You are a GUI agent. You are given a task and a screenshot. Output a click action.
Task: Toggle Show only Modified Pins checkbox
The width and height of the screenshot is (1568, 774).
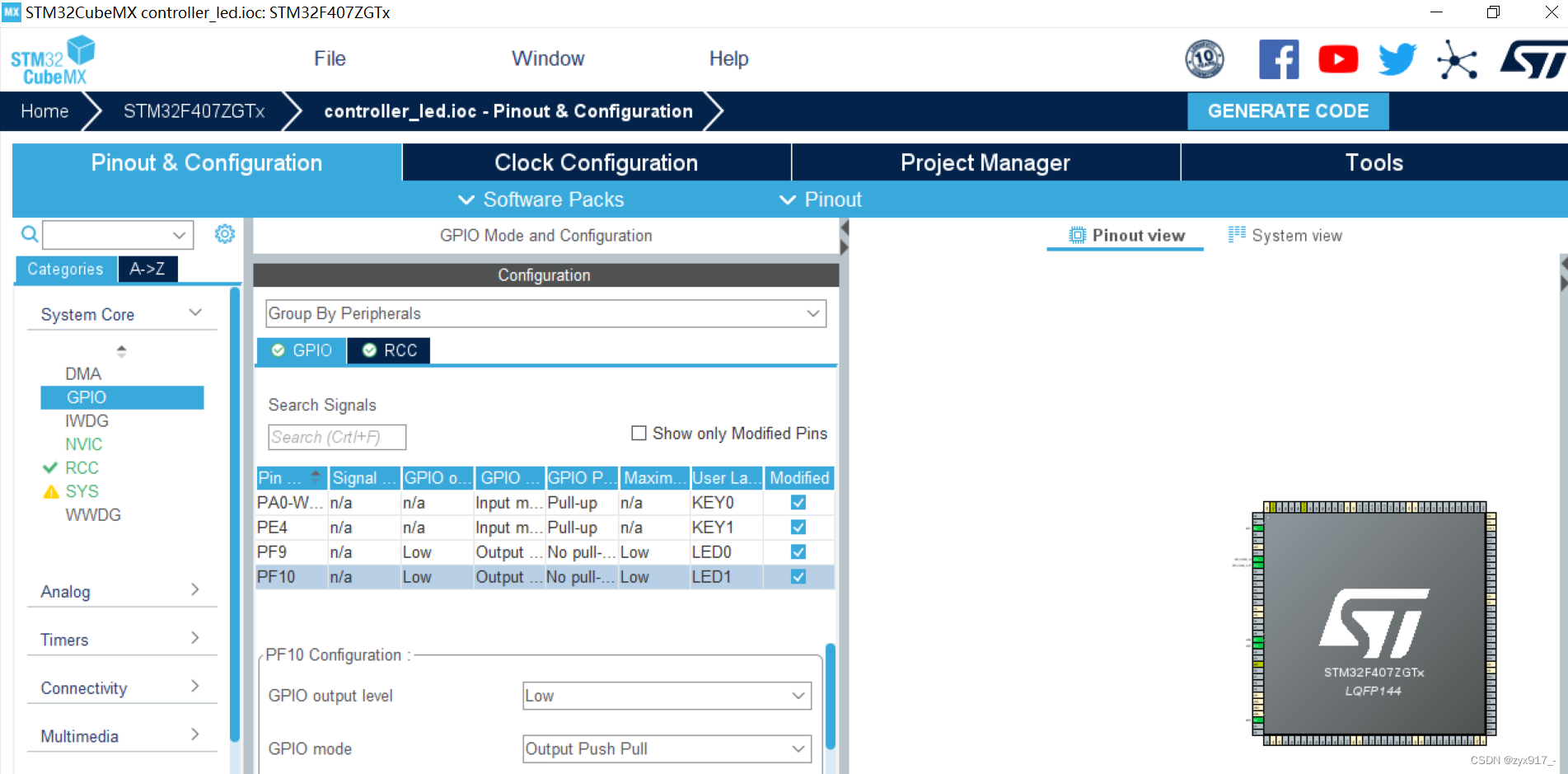[639, 433]
